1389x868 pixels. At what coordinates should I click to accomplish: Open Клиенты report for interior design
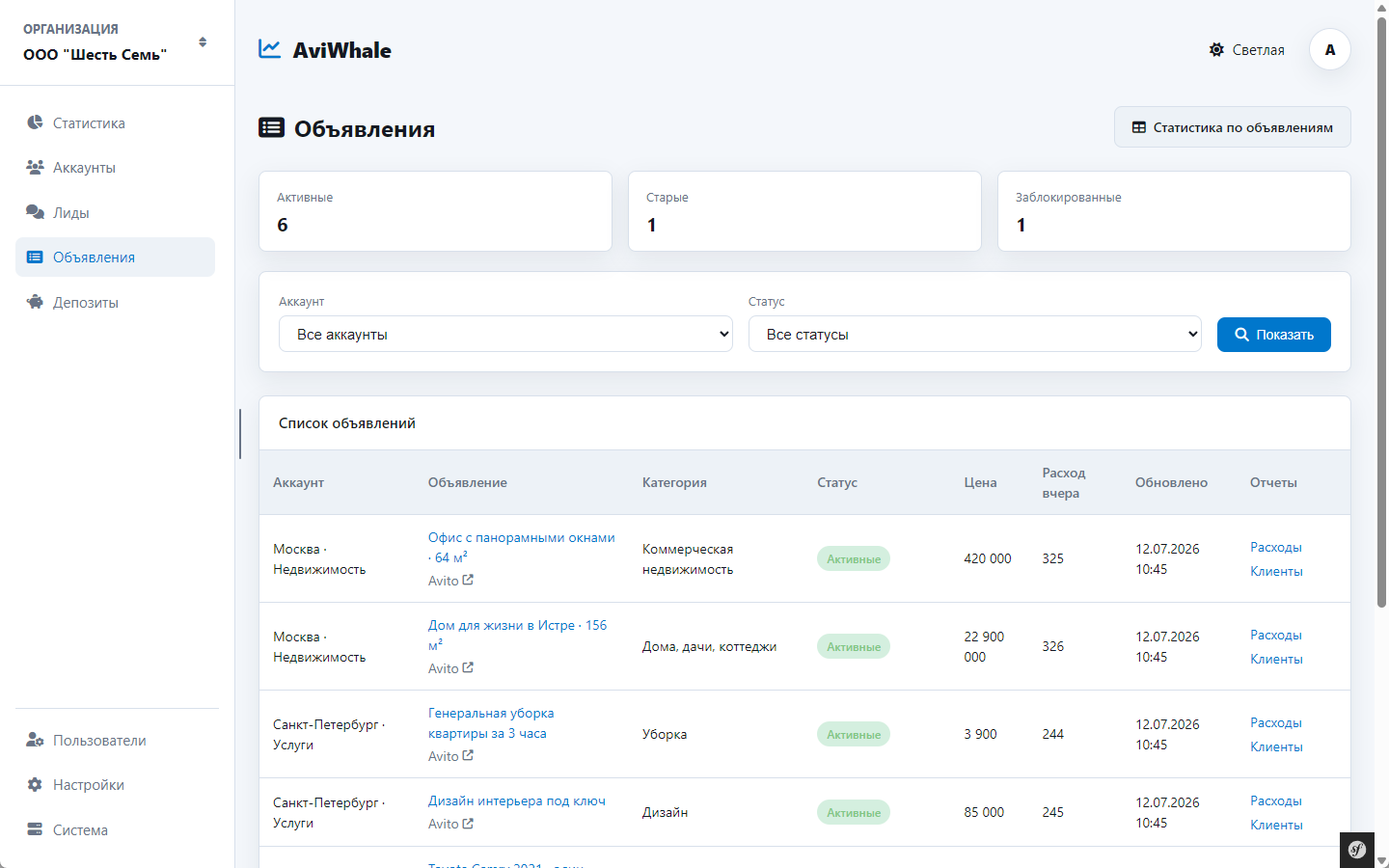(x=1276, y=825)
